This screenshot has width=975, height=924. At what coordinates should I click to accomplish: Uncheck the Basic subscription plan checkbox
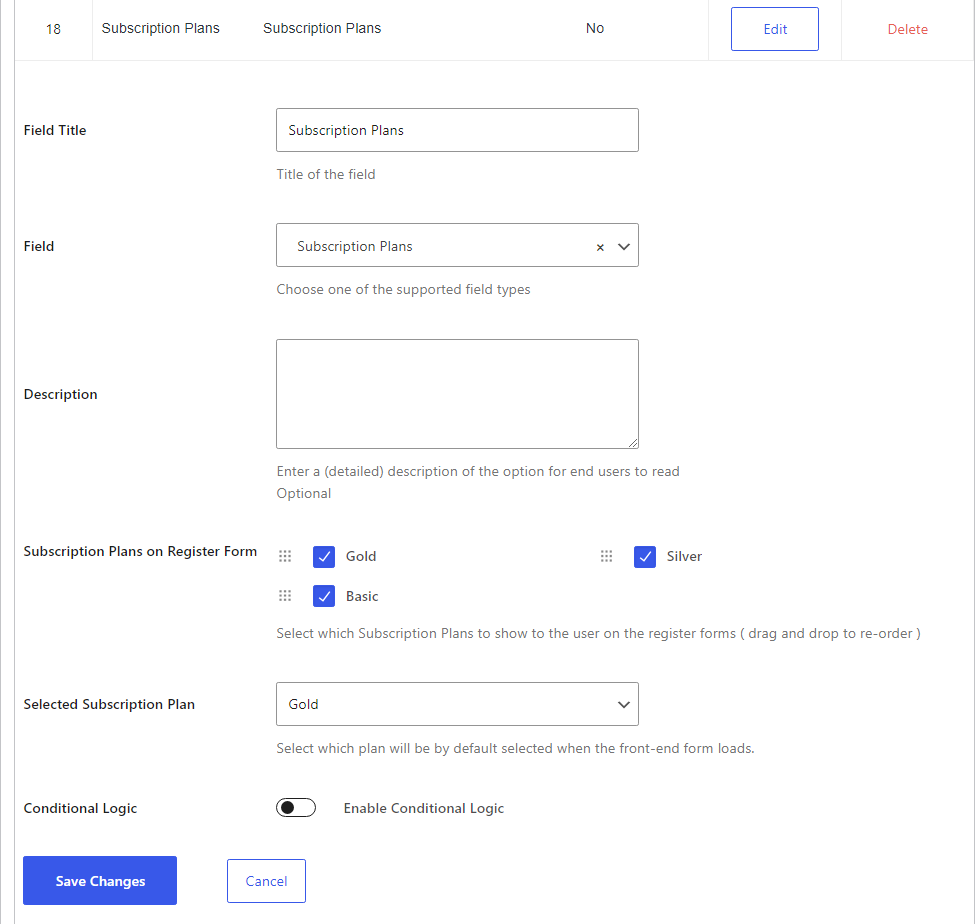pos(324,596)
